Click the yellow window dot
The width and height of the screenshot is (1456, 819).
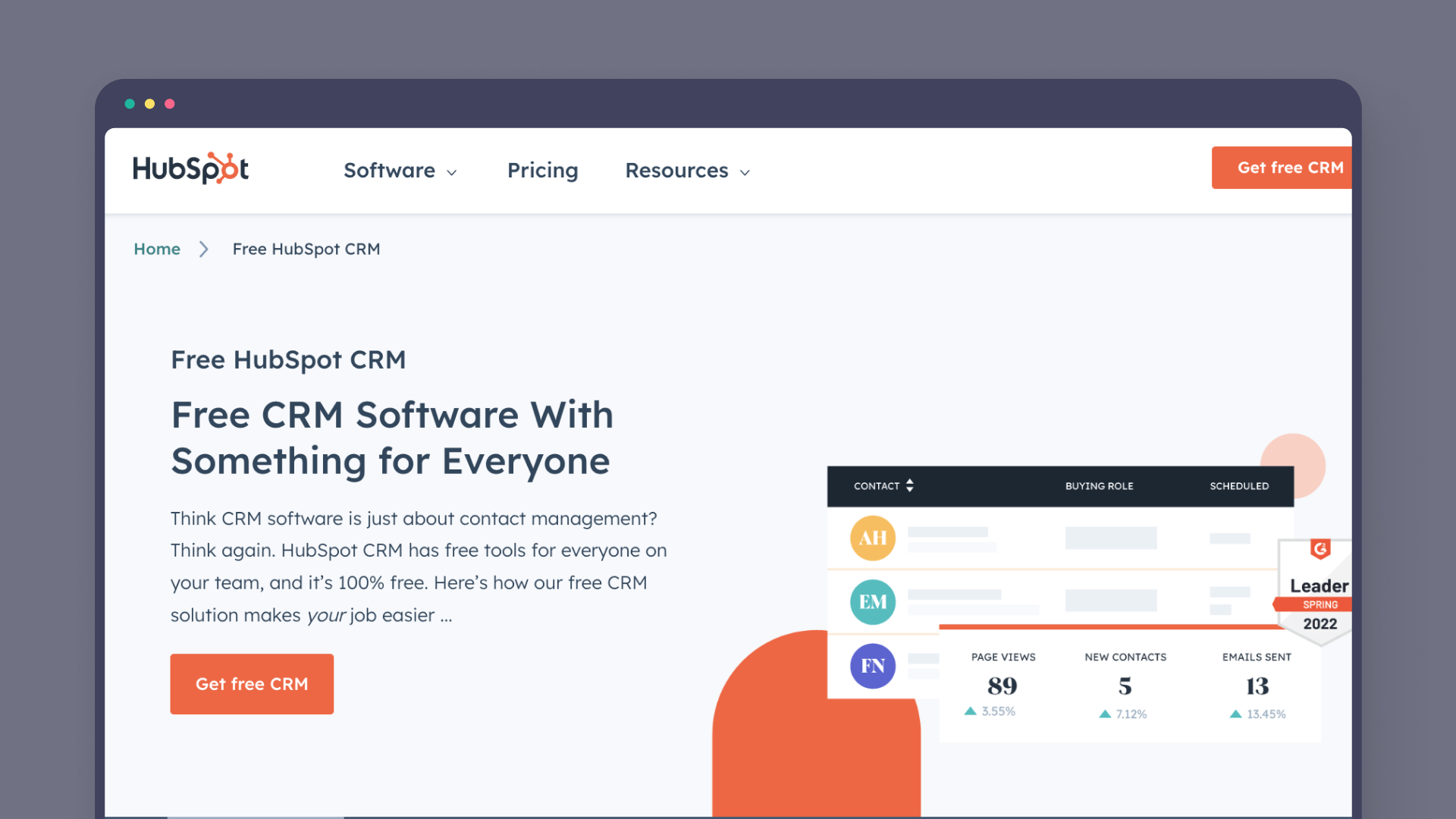click(149, 104)
